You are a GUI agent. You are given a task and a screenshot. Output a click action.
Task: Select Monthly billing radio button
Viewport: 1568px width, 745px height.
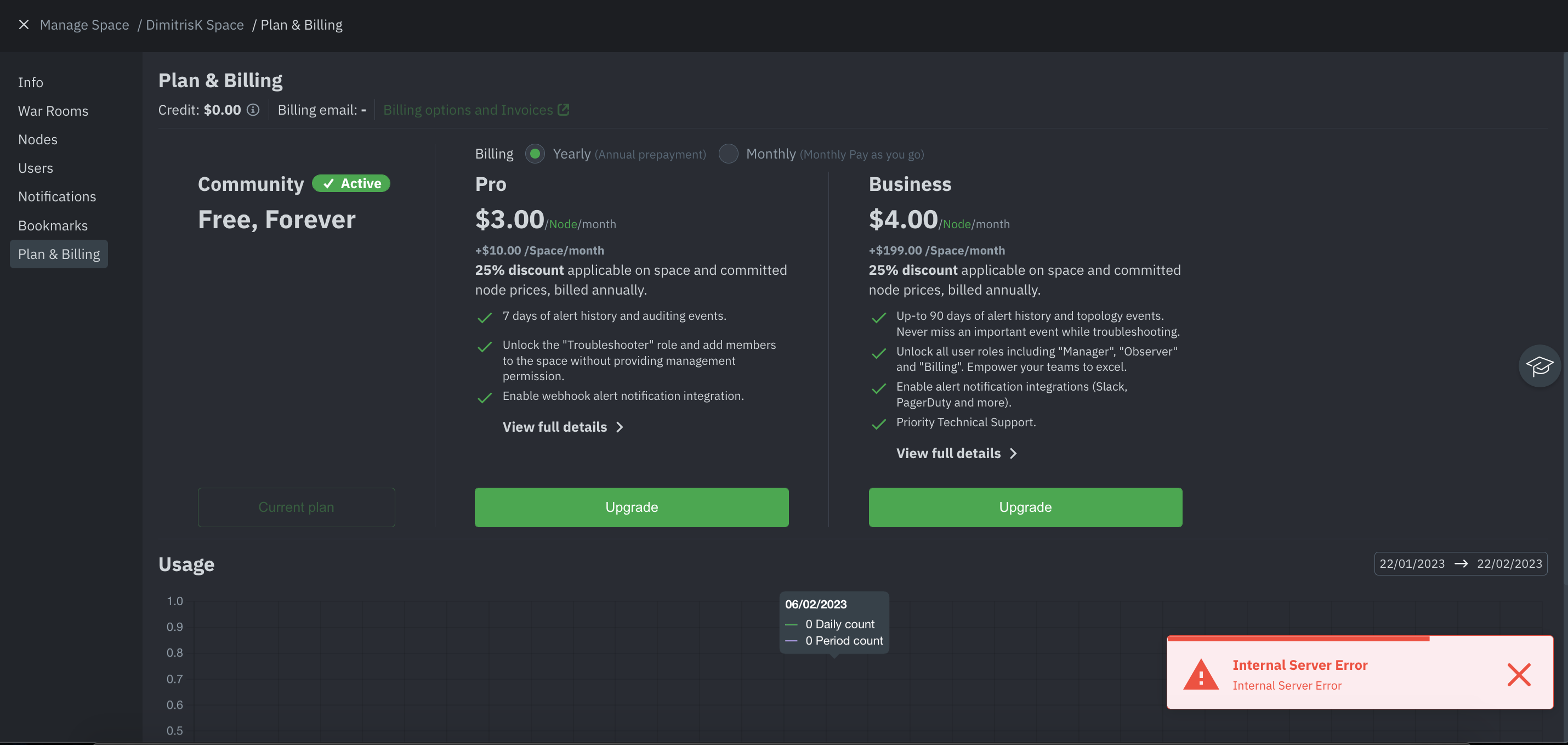[x=728, y=154]
